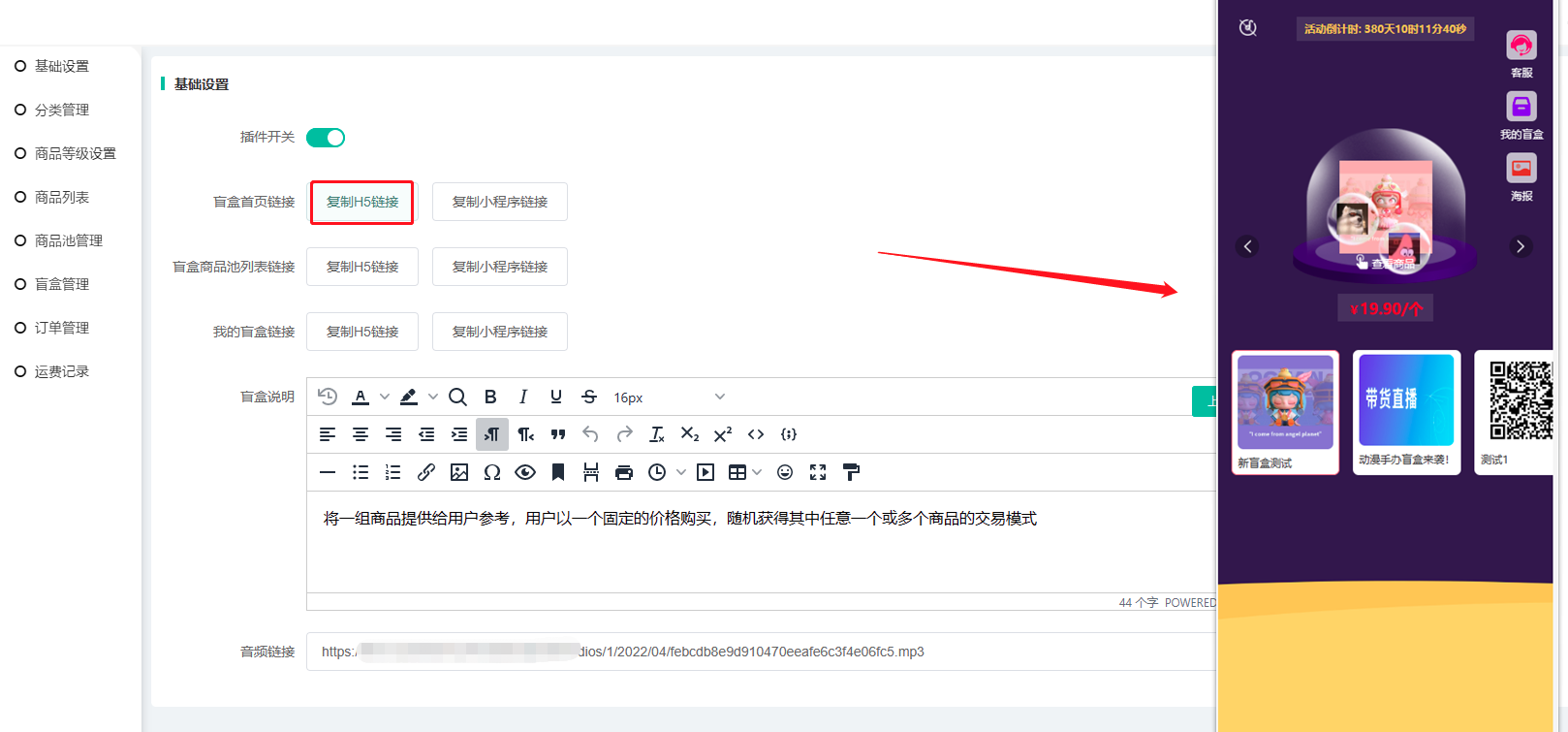Toggle bold formatting in the editor
This screenshot has width=1568, height=732.
coord(490,397)
